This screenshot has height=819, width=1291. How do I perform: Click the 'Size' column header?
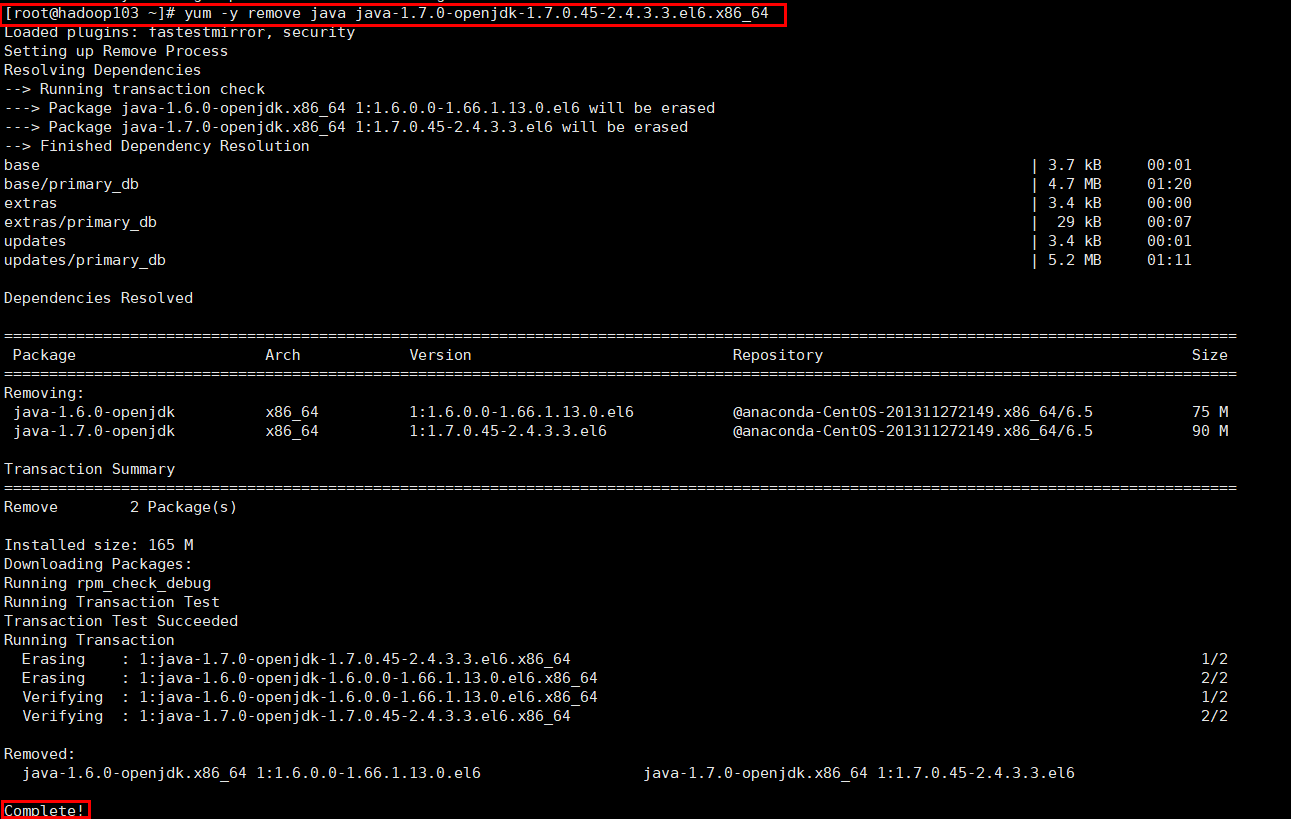(1210, 355)
